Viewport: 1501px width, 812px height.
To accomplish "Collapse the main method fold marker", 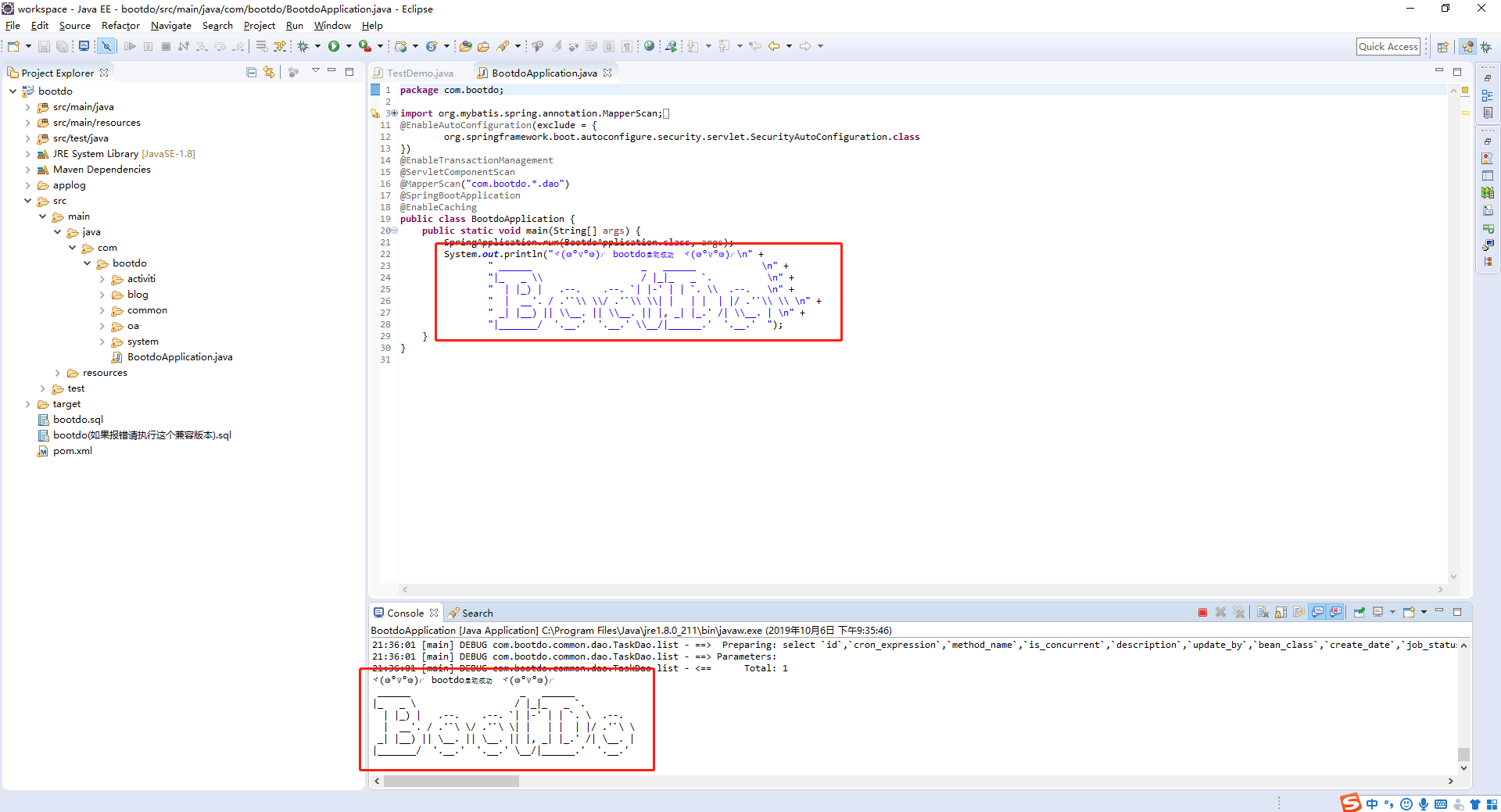I will click(394, 231).
